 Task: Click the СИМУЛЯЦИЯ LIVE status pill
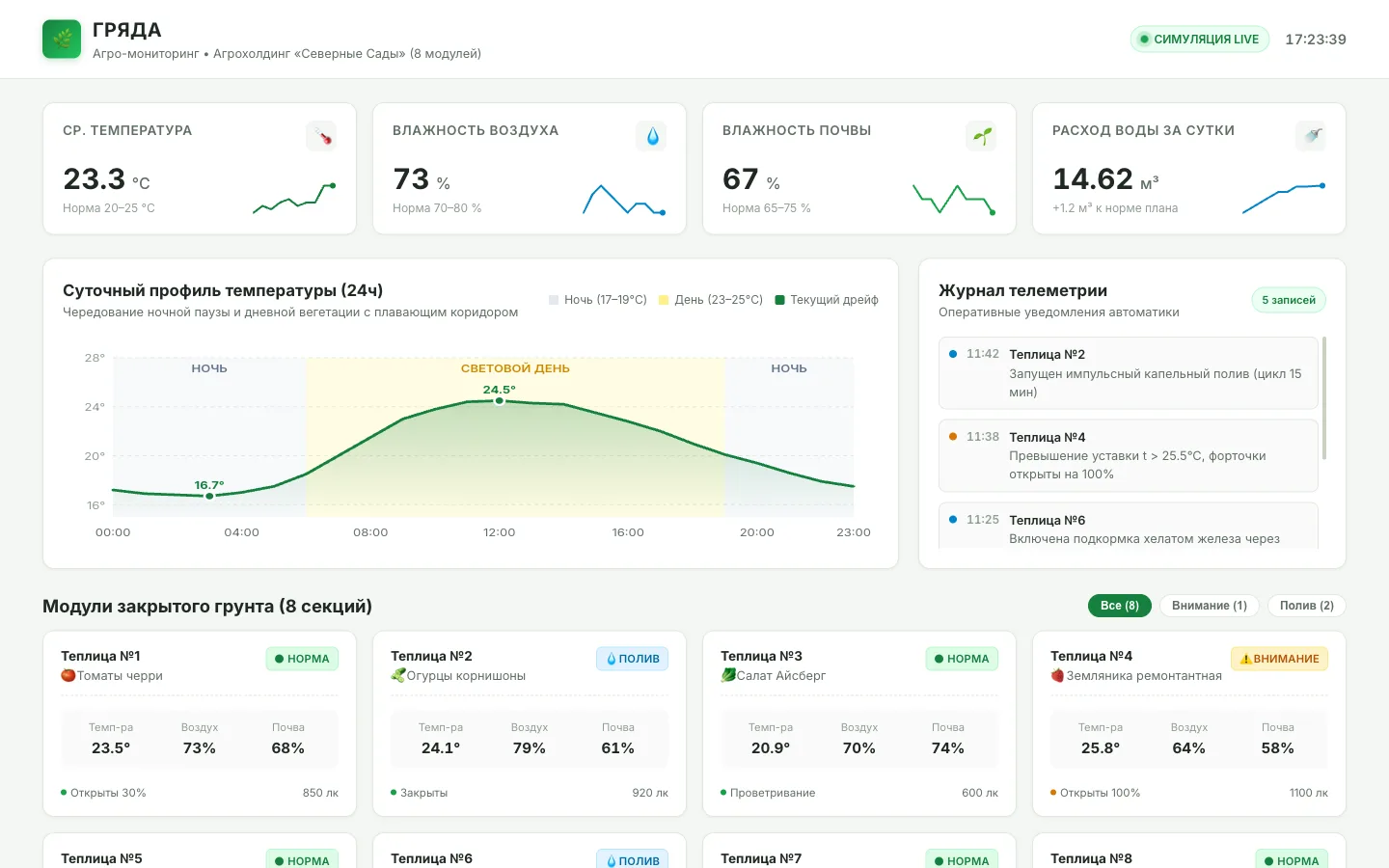tap(1200, 40)
